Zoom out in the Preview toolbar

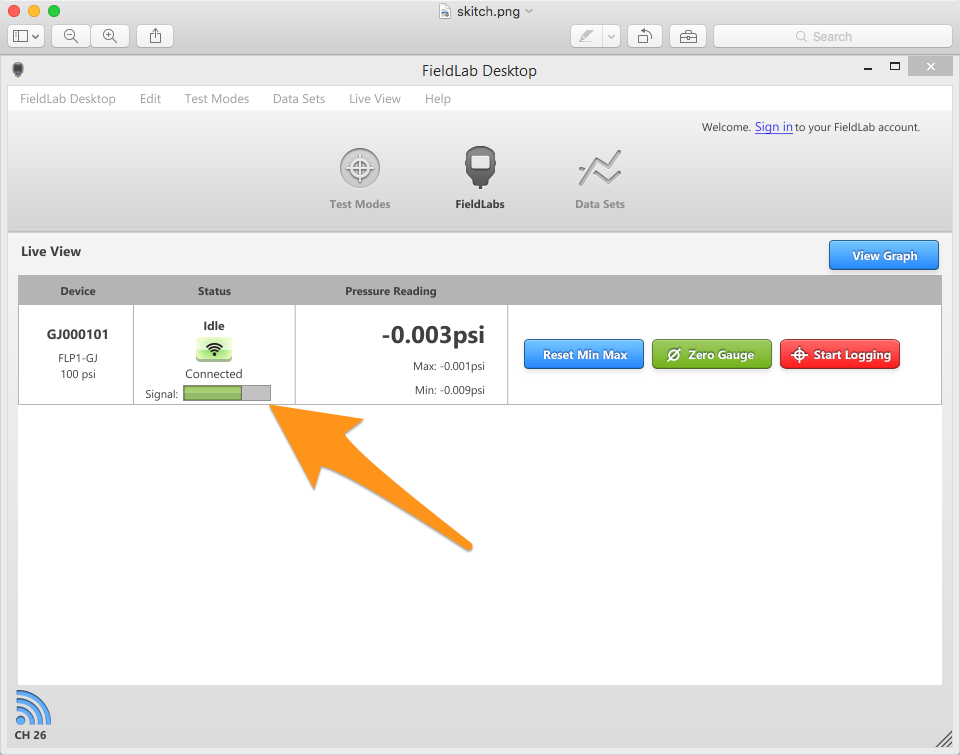71,36
